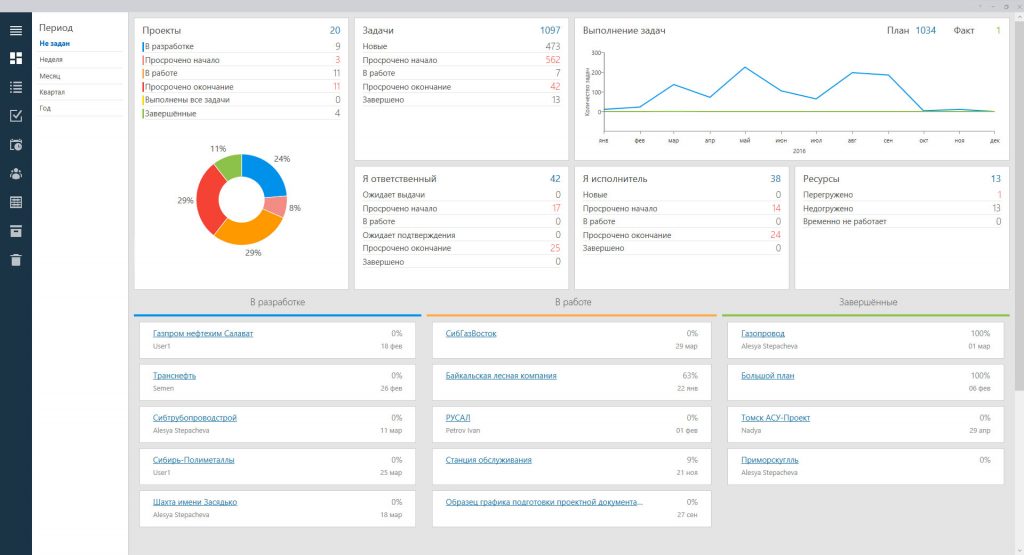Open the 'Газпром нефтехим Салават' project link

pos(203,333)
